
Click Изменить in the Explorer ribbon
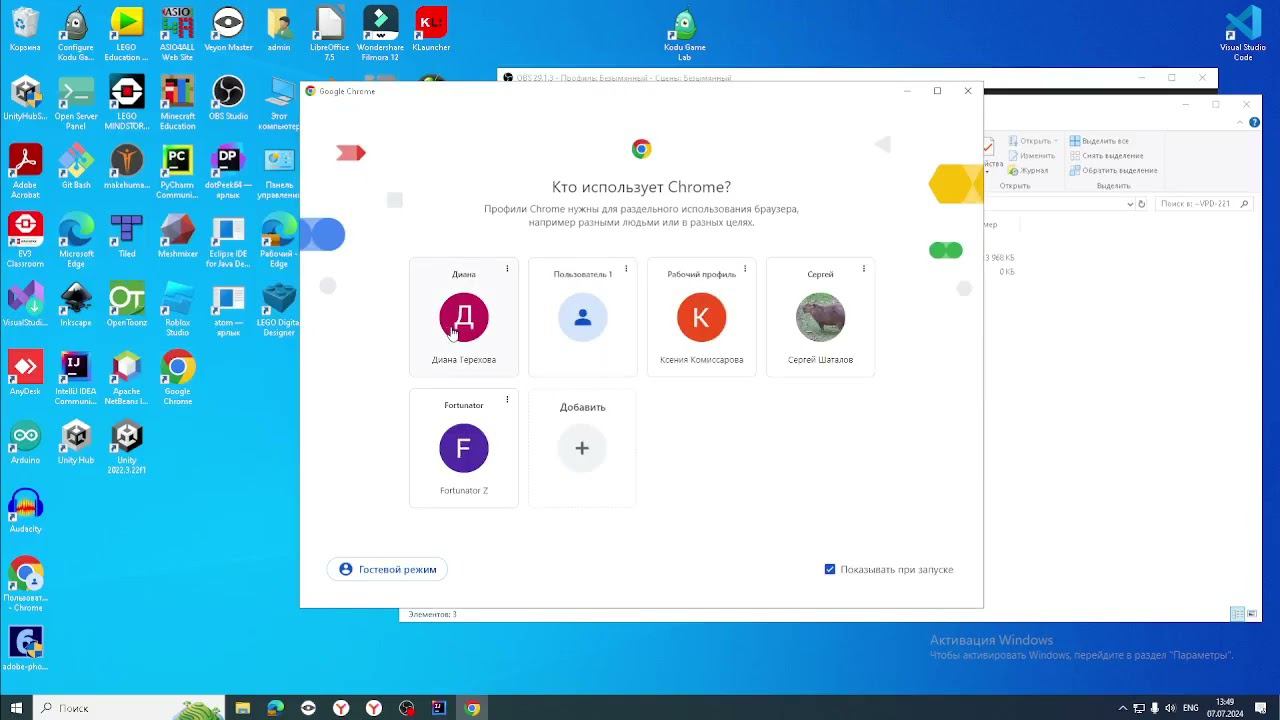(x=1030, y=156)
